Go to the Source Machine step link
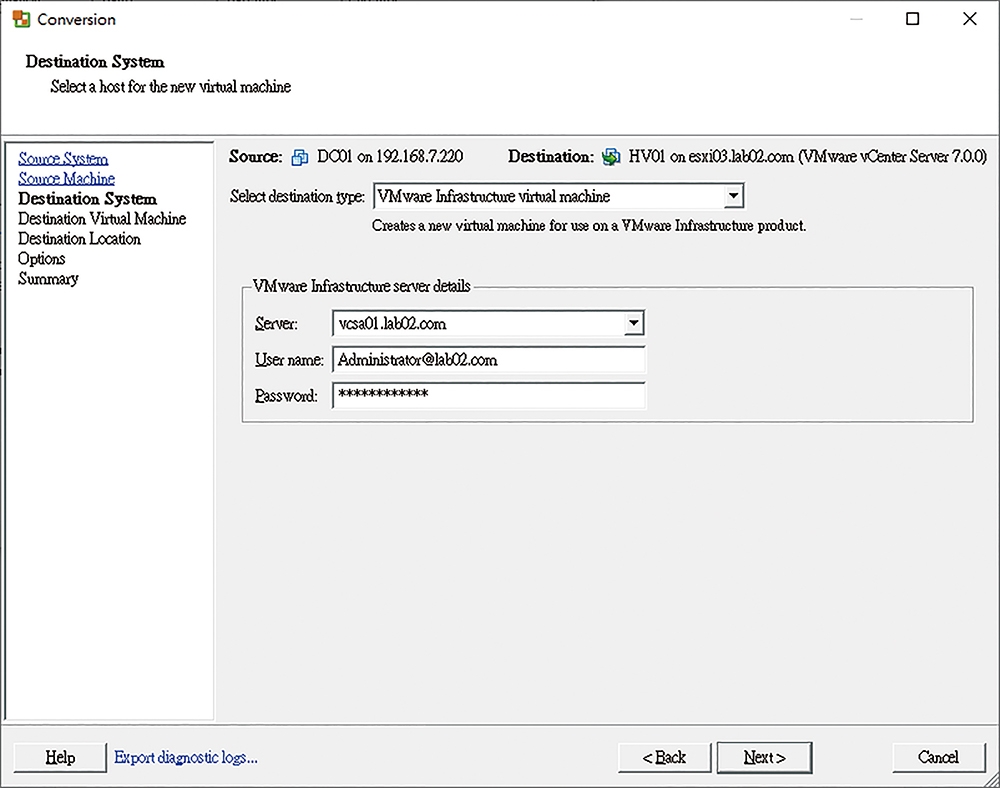The height and width of the screenshot is (788, 1000). click(66, 179)
